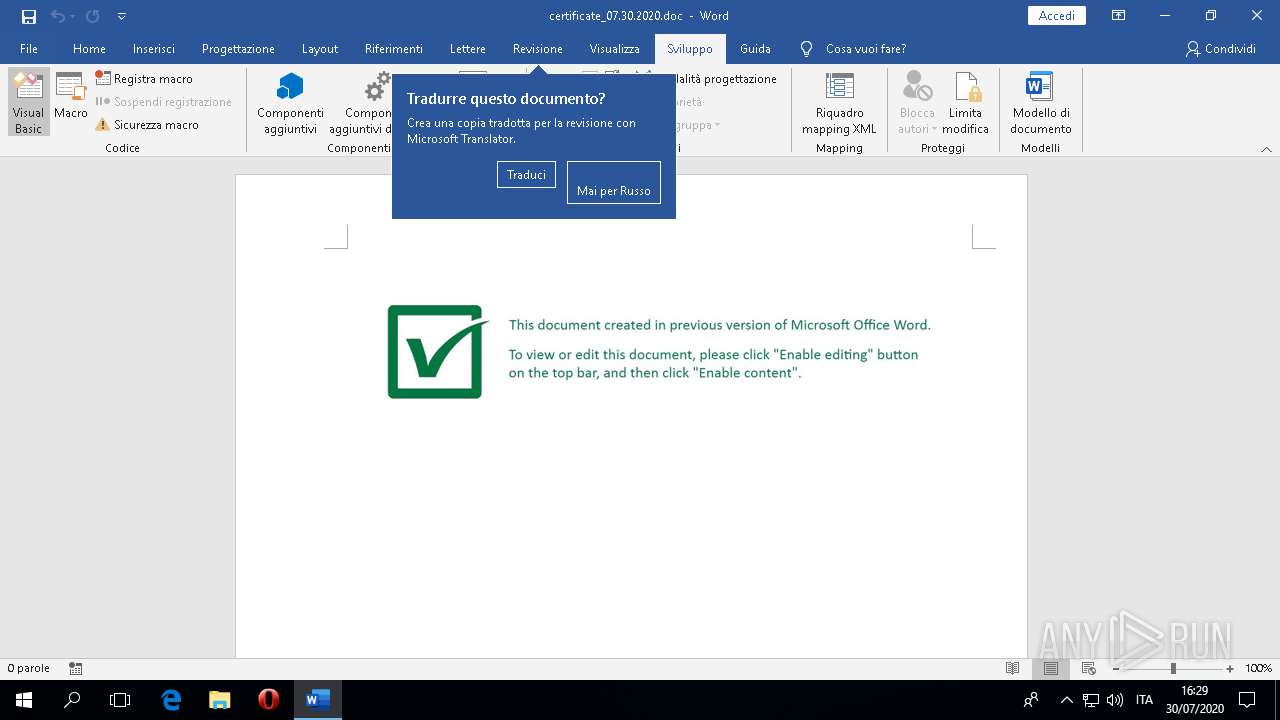Switch to Print Layout view
The image size is (1280, 720).
pyautogui.click(x=1051, y=668)
